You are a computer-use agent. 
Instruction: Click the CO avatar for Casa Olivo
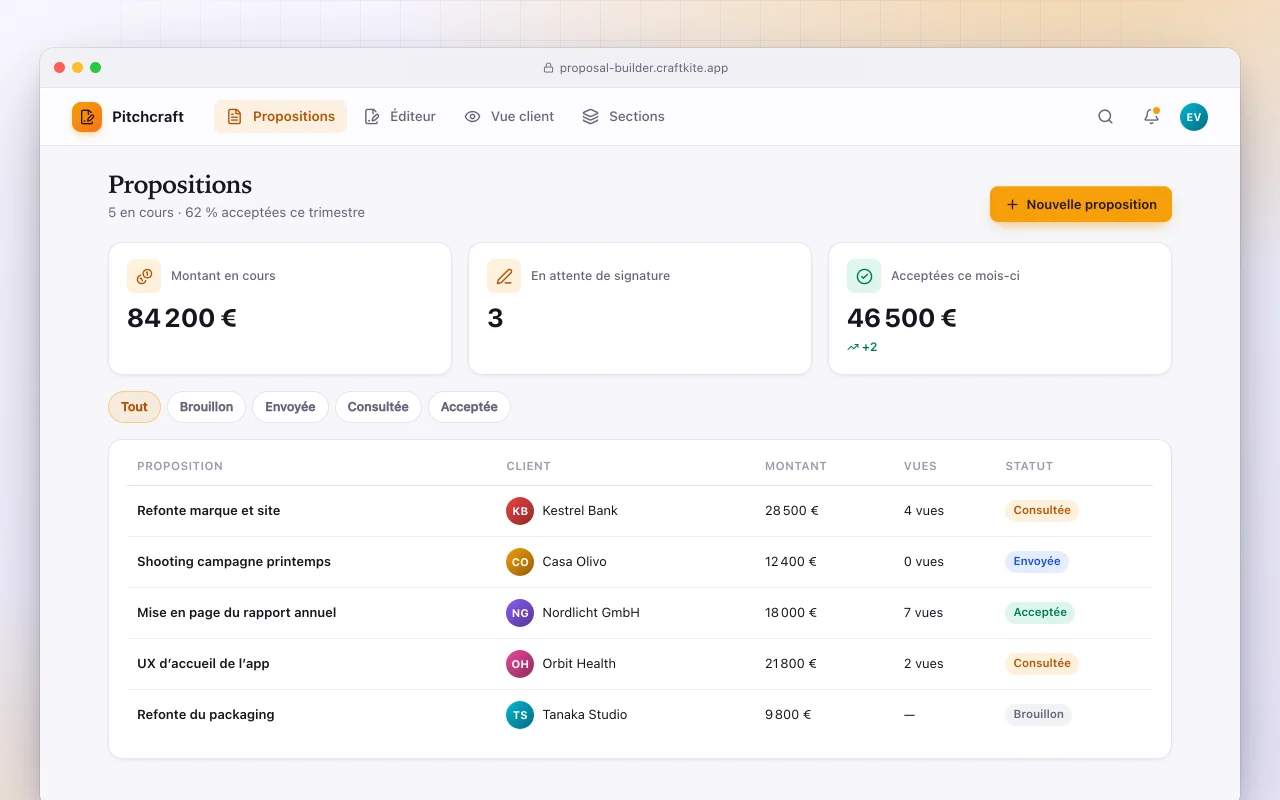520,562
